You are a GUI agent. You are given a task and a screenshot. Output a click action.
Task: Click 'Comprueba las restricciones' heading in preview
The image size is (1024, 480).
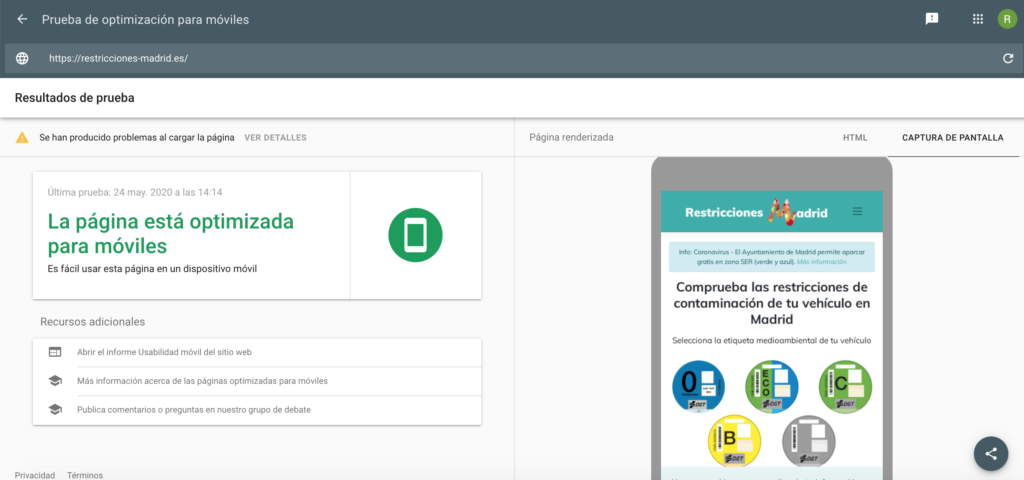(x=772, y=304)
